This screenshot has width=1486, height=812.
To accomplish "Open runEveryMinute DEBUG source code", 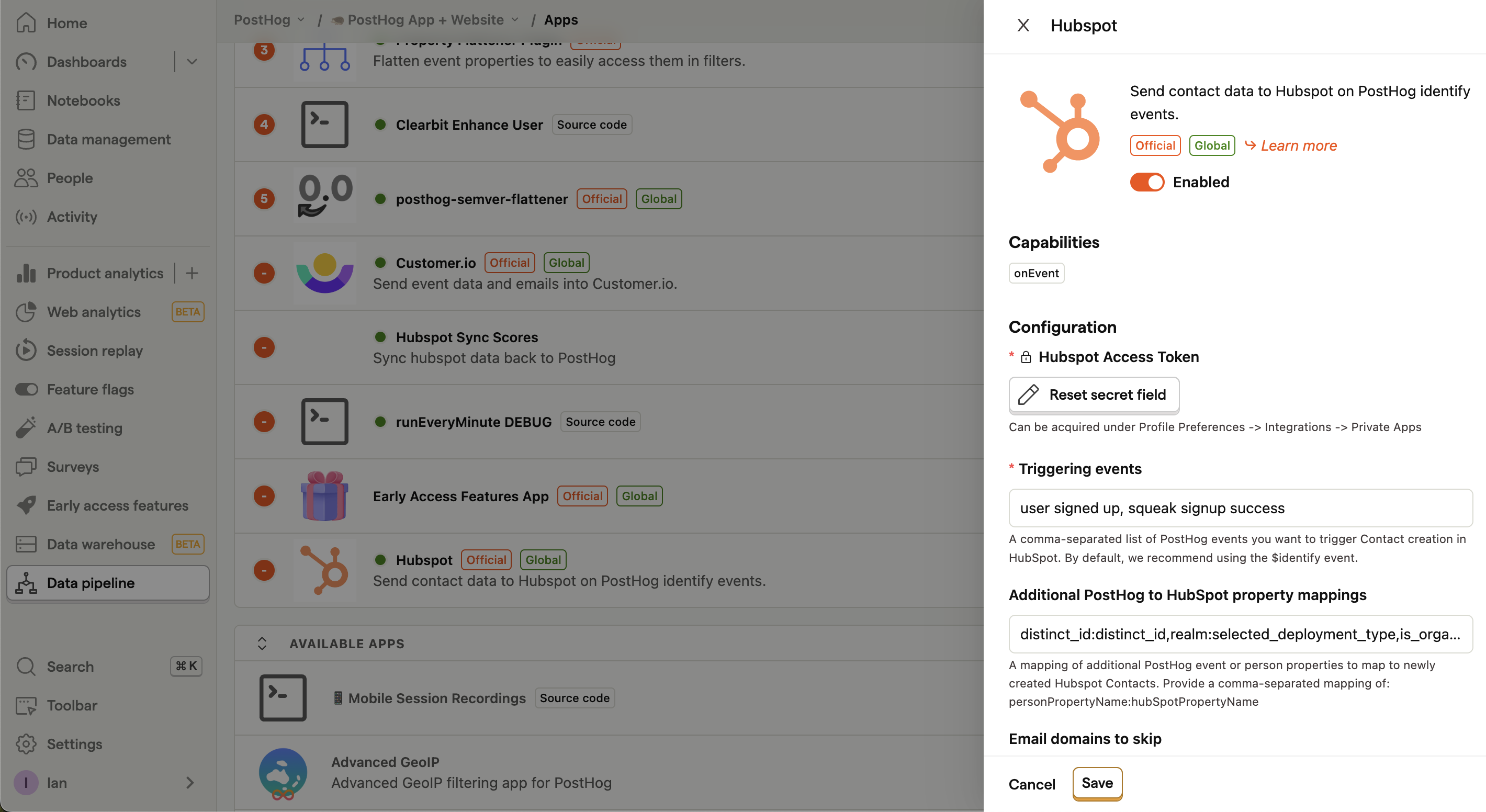I will [x=600, y=422].
